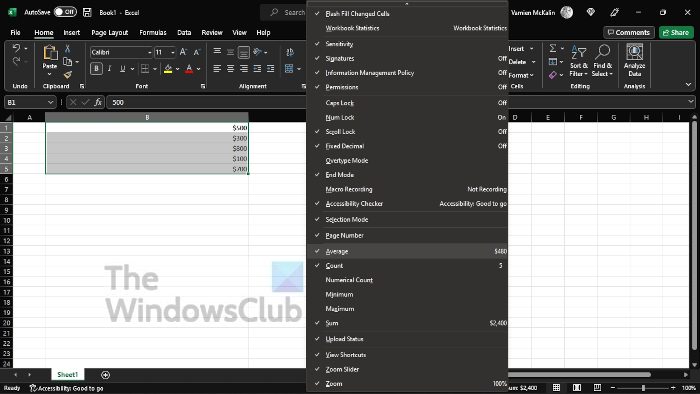Image resolution: width=700 pixels, height=394 pixels.
Task: Collapse the ribbon with chevron
Action: 688,84
